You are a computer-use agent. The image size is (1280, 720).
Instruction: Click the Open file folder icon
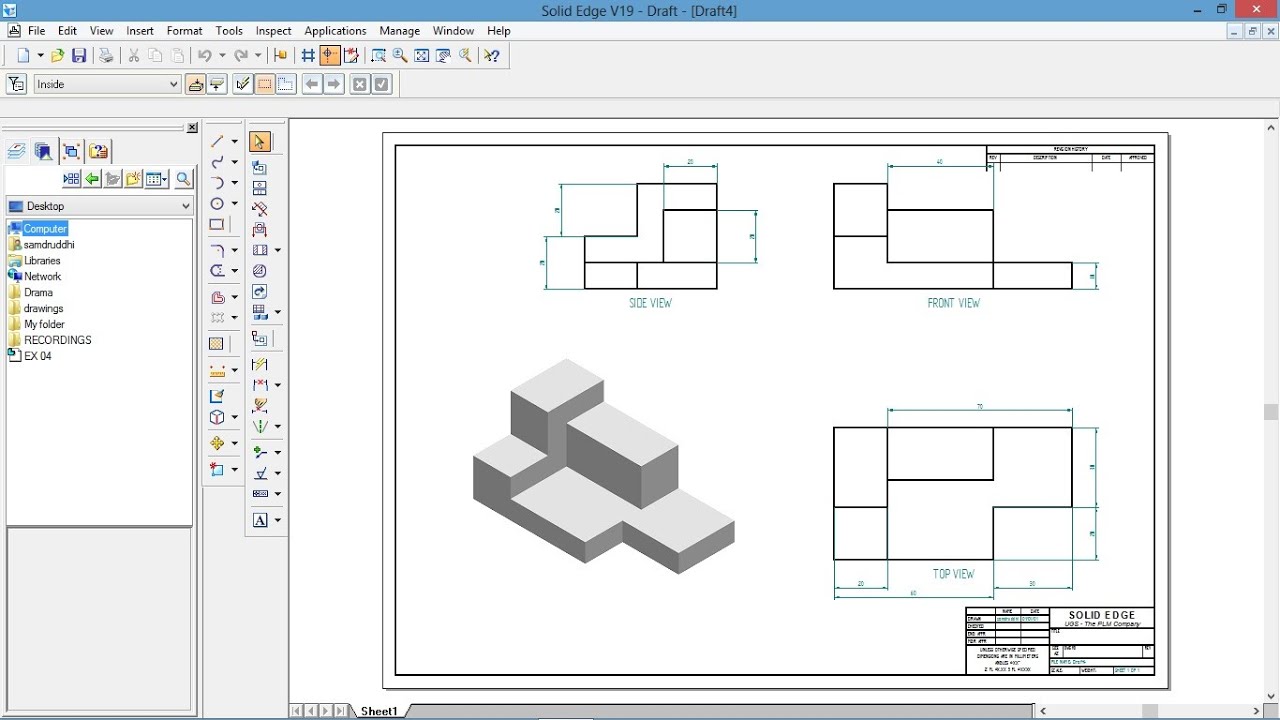click(57, 56)
